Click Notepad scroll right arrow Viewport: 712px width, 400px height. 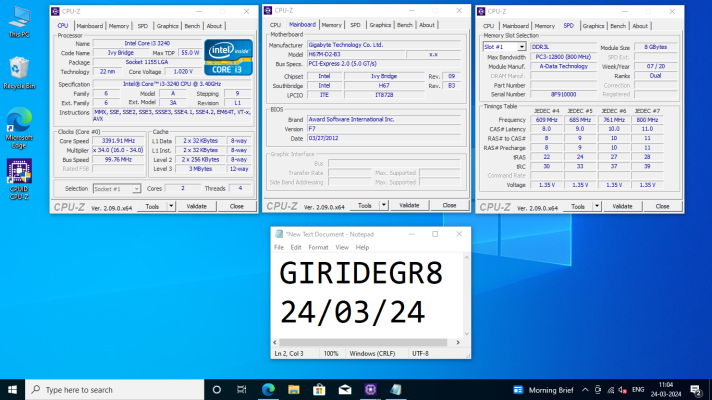tap(458, 342)
